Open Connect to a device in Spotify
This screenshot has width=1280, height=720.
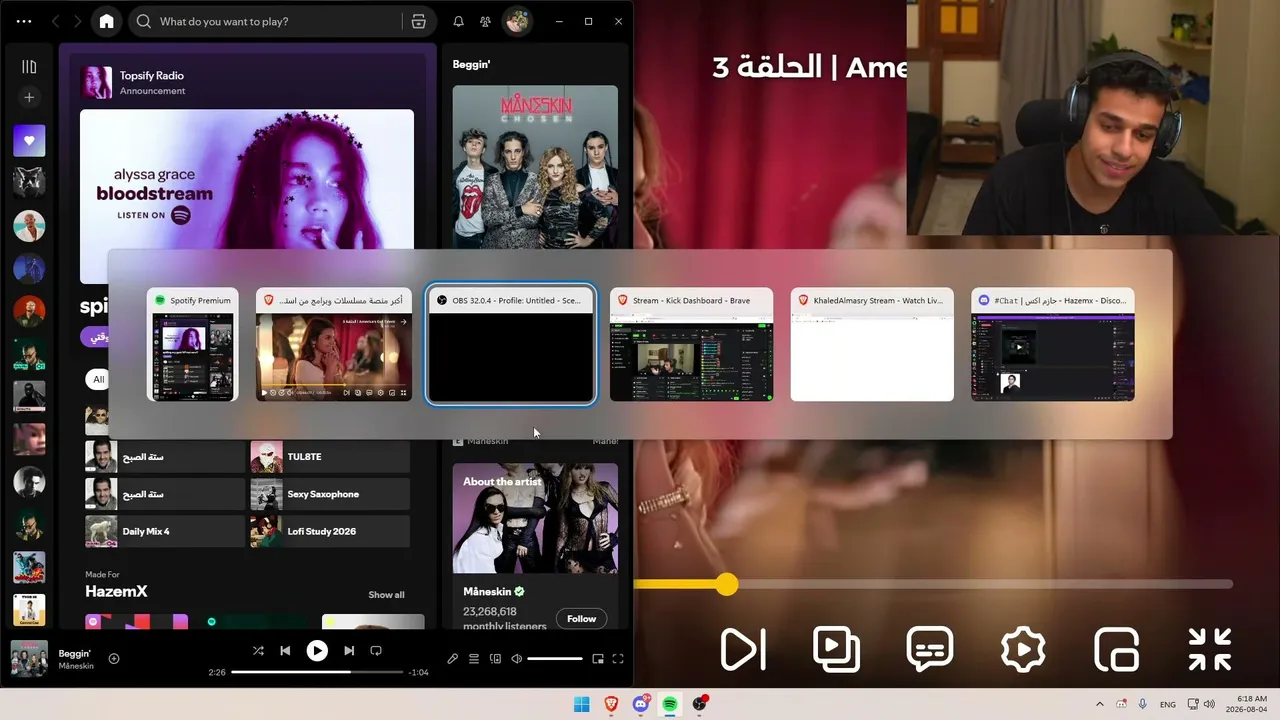pyautogui.click(x=495, y=659)
